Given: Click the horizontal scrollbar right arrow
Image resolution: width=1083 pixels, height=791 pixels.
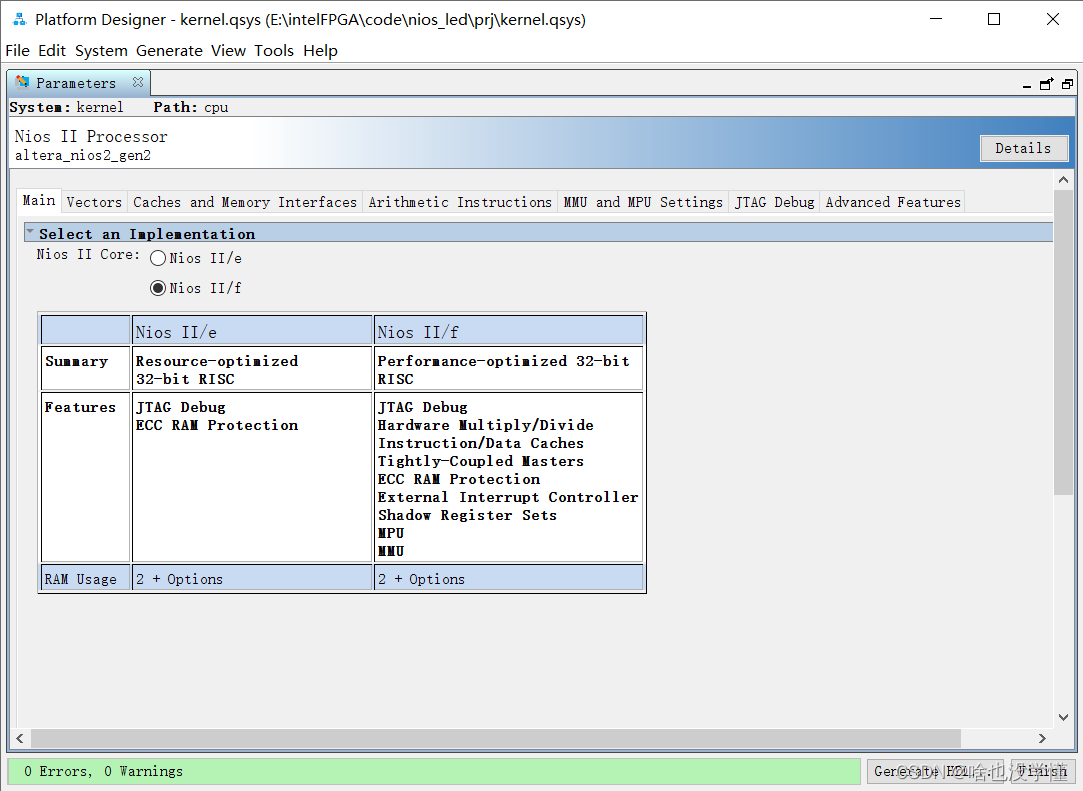Looking at the screenshot, I should (1042, 738).
